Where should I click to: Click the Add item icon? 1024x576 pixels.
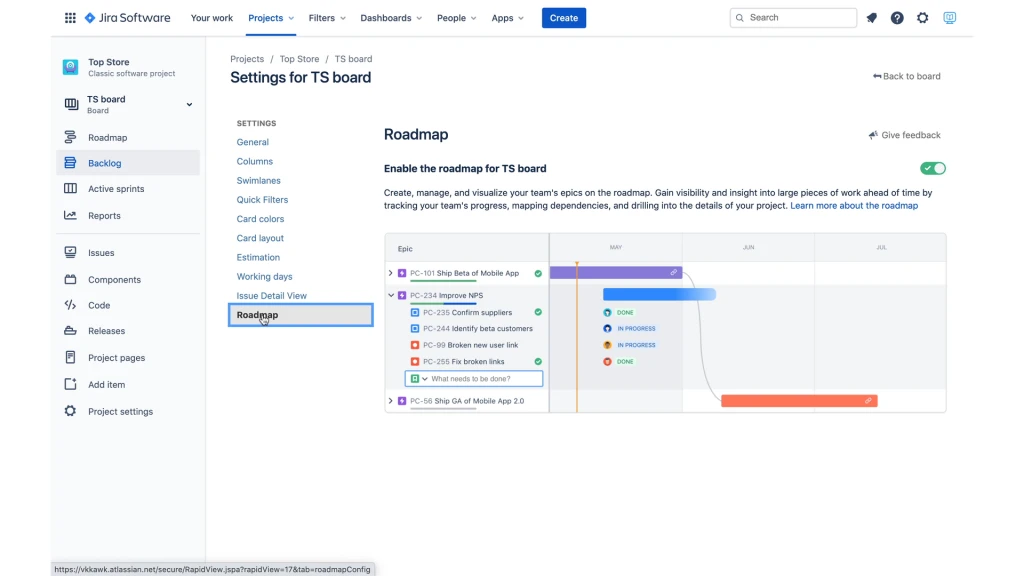[70, 384]
